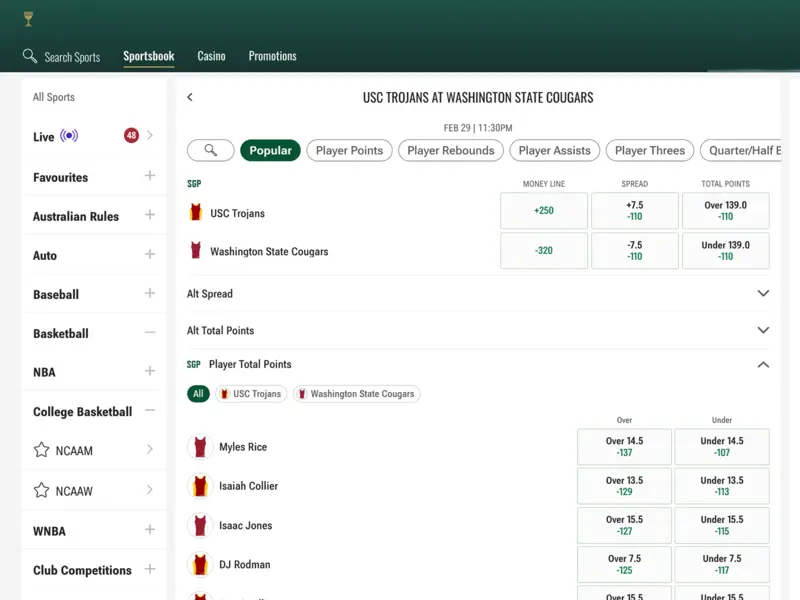800x600 pixels.
Task: Collapse the Player Total Points section
Action: [763, 365]
